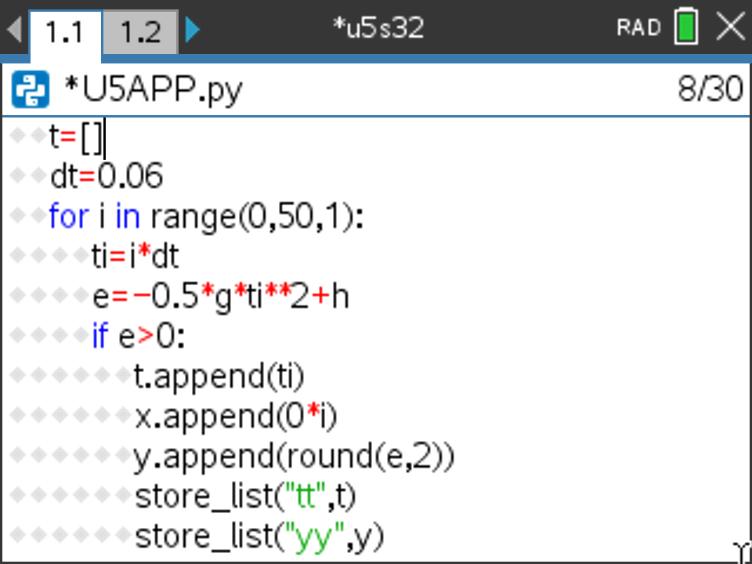
Task: Switch to page tab 1.2
Action: [x=141, y=32]
